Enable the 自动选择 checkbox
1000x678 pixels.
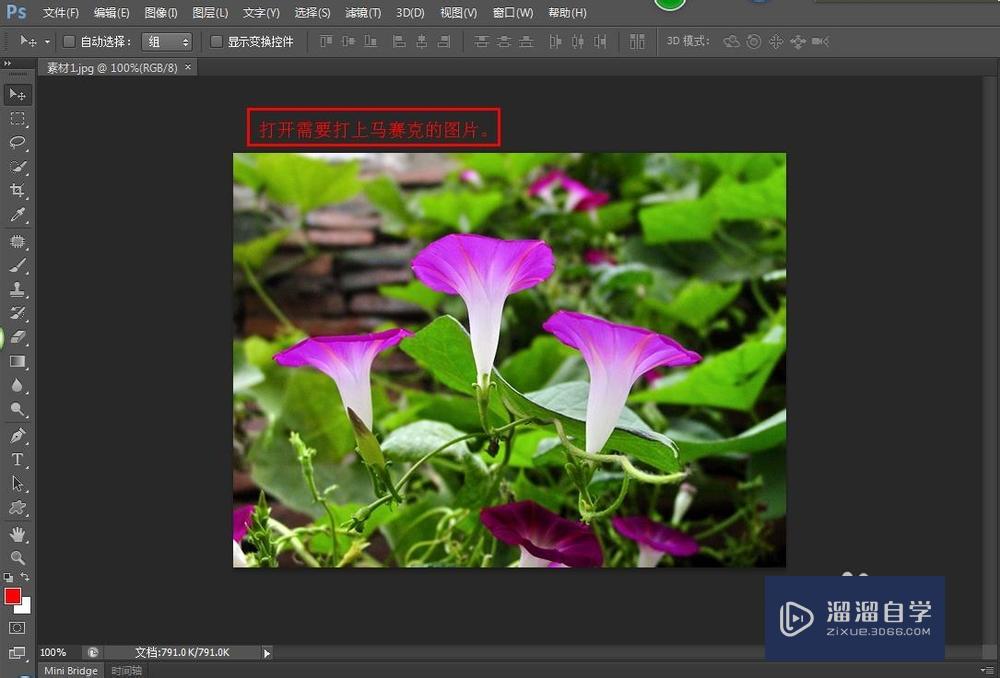point(69,42)
